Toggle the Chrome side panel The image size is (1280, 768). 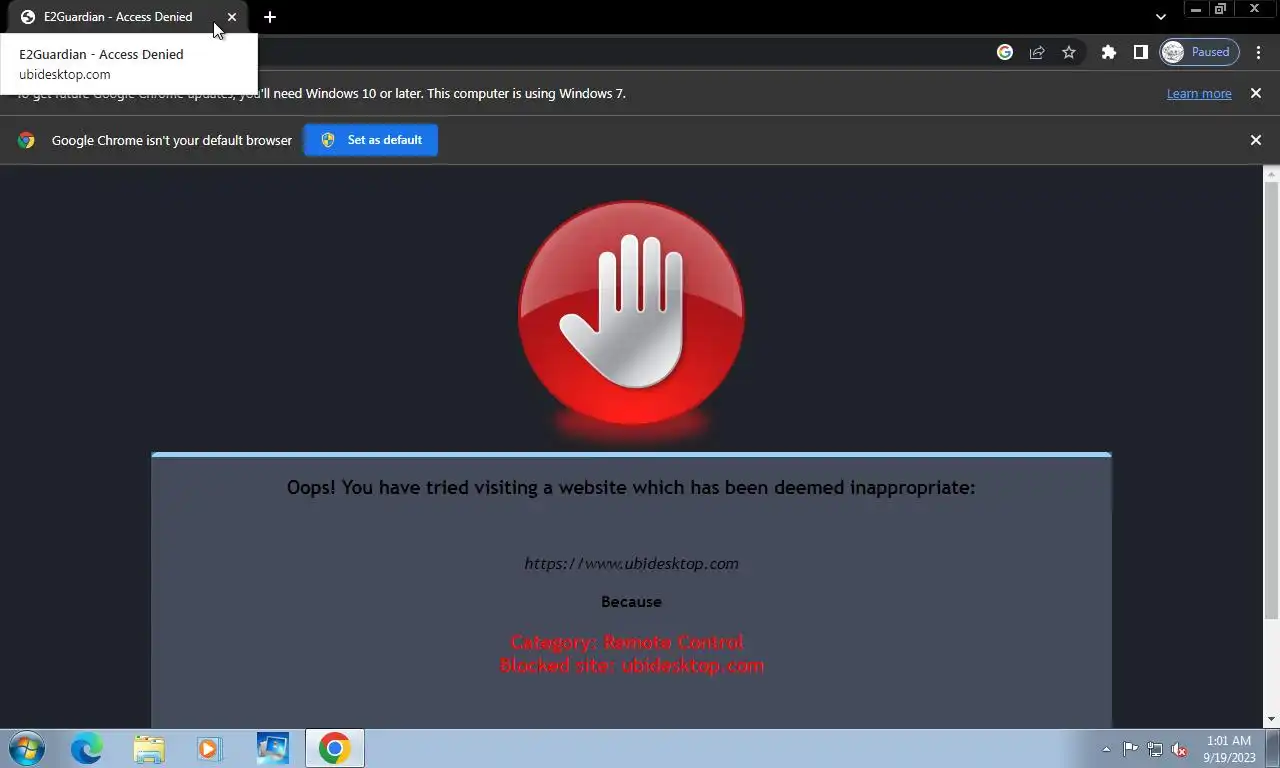coord(1140,52)
